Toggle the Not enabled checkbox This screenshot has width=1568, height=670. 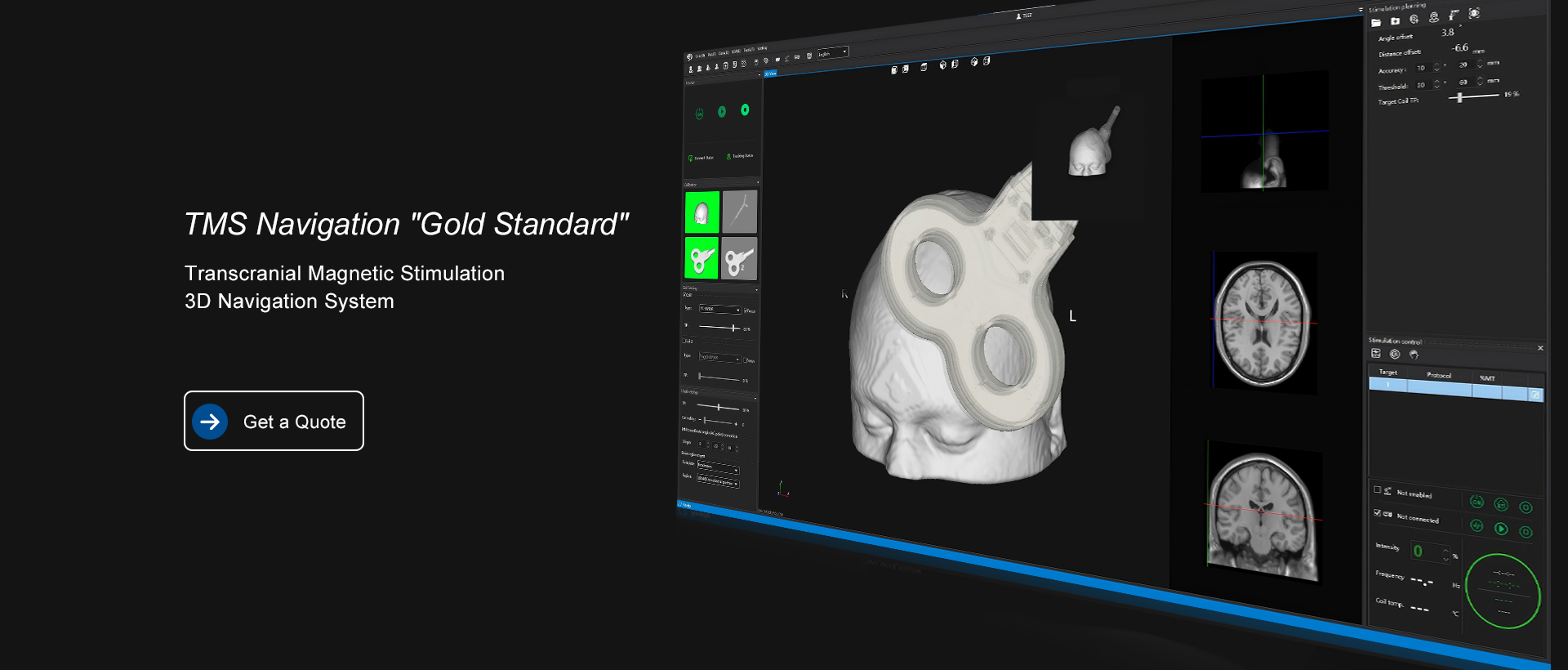(x=1377, y=490)
